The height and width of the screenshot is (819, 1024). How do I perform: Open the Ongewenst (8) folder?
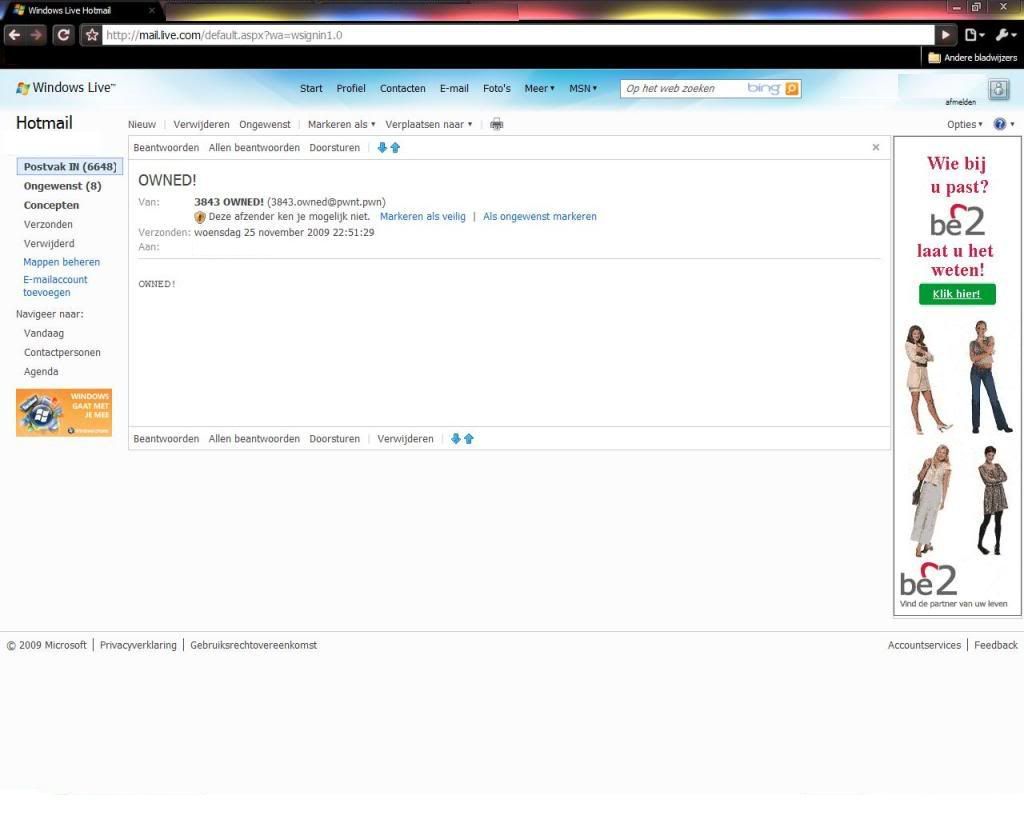(x=62, y=186)
